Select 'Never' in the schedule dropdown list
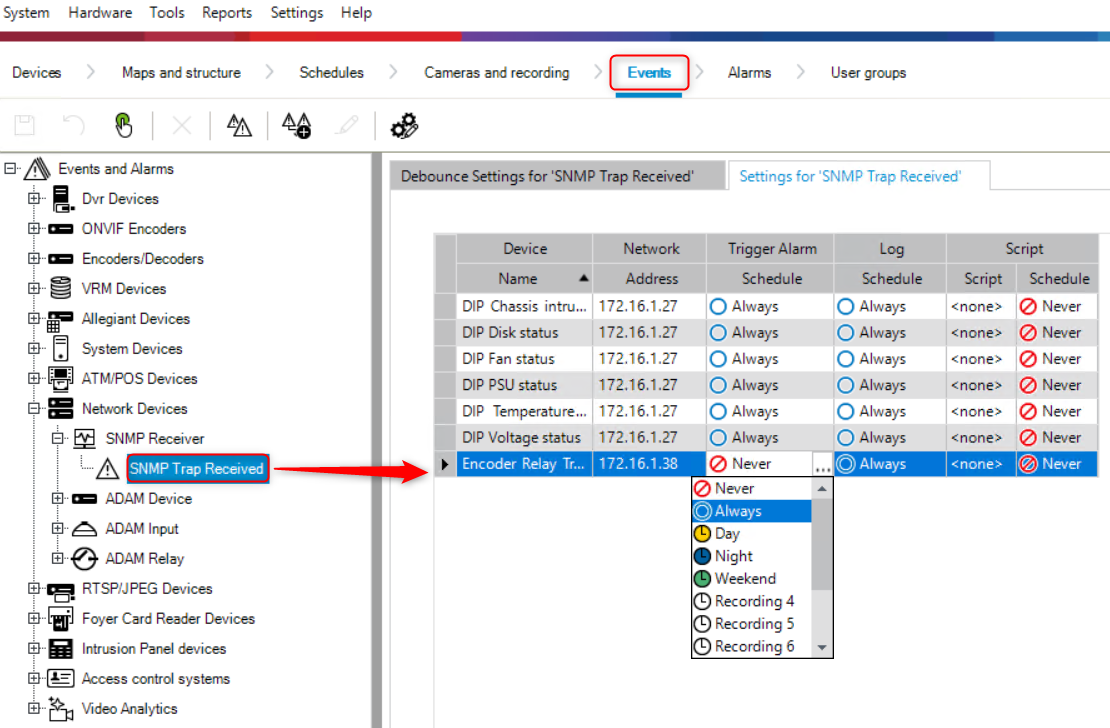The width and height of the screenshot is (1110, 728). (734, 489)
